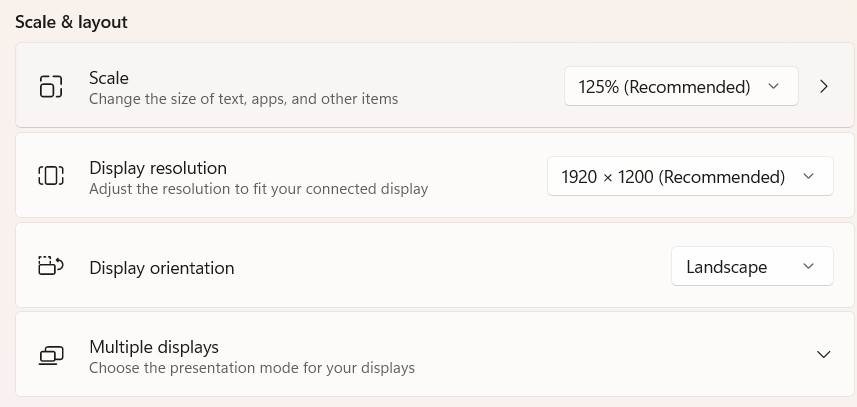
Task: Open the Landscape orientation dropdown
Action: click(x=752, y=266)
